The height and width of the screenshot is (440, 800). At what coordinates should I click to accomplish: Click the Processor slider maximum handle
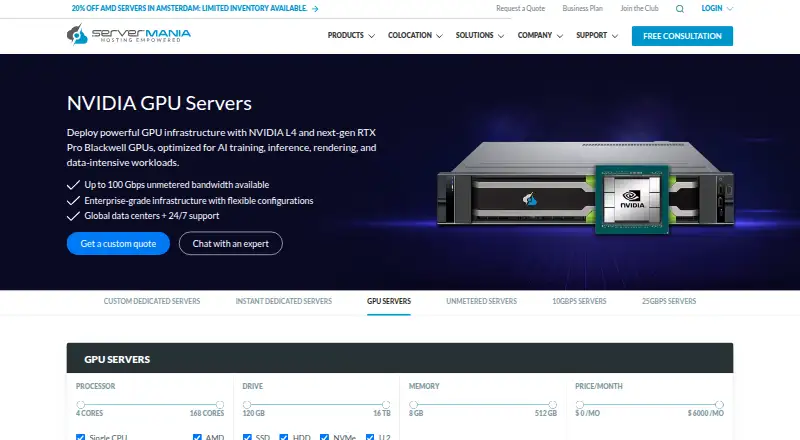click(220, 405)
